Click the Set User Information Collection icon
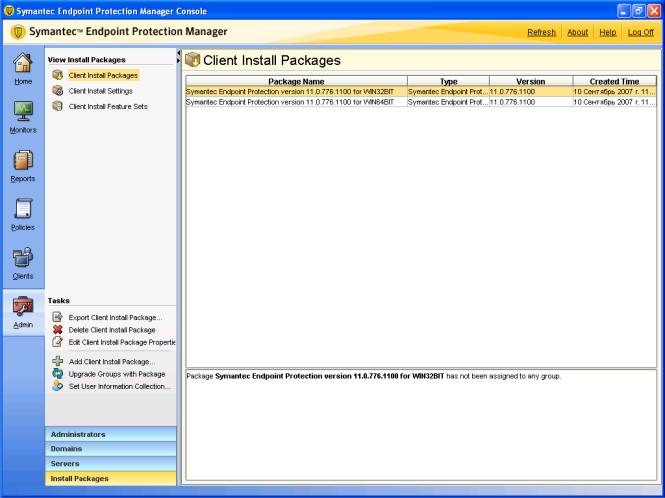Screen dimensions: 665x498 coord(57,386)
